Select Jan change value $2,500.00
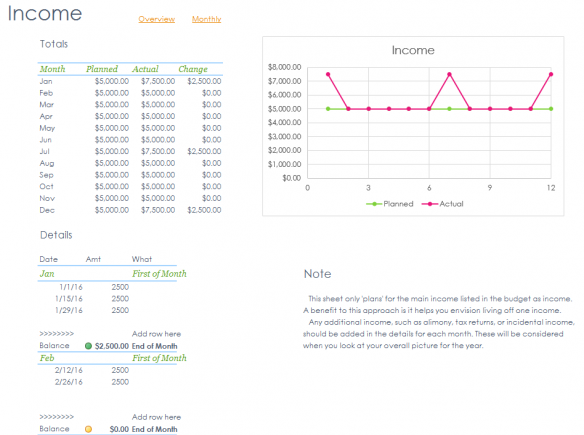Image resolution: width=584 pixels, height=435 pixels. click(204, 81)
